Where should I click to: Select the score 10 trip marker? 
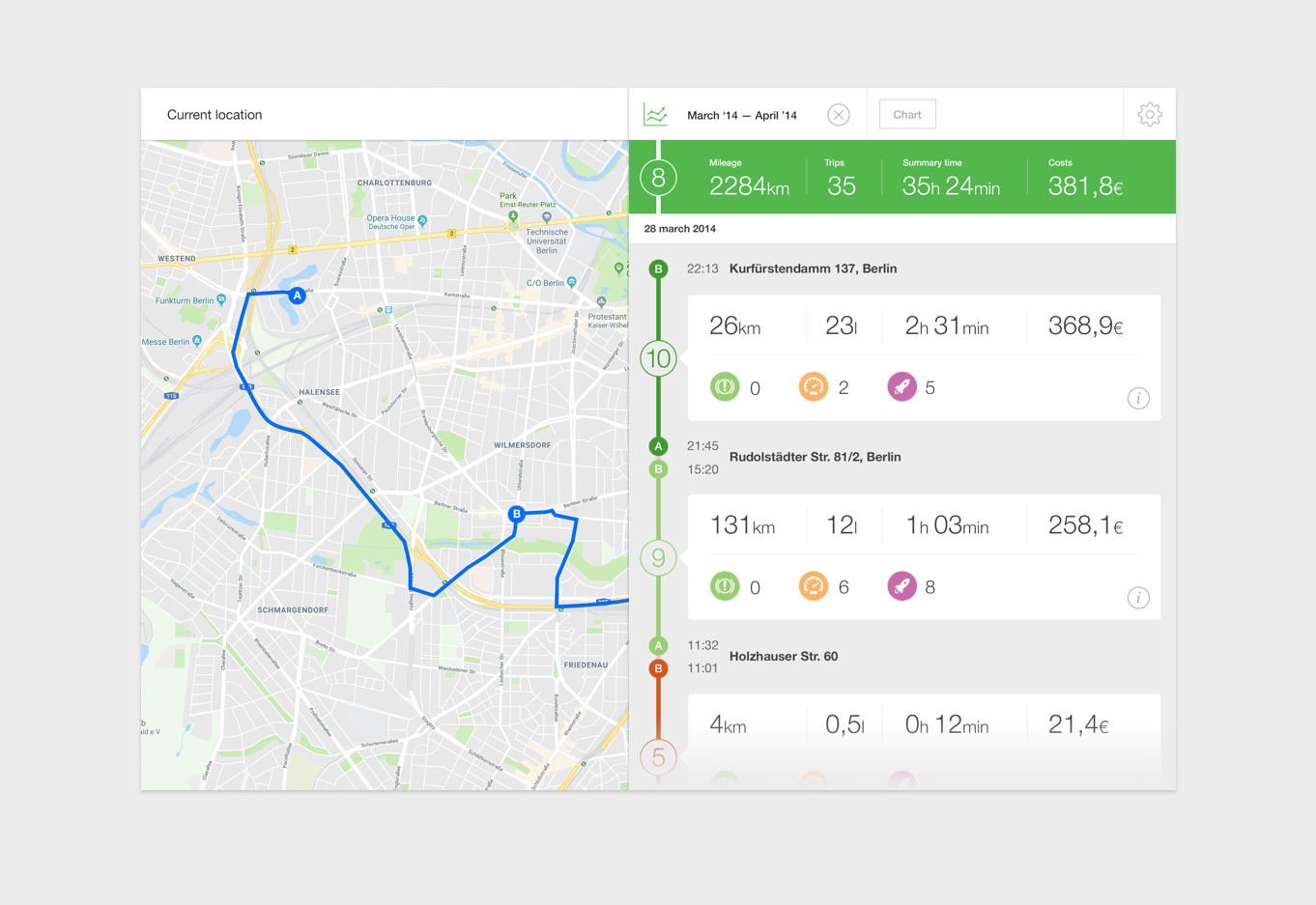pos(659,359)
